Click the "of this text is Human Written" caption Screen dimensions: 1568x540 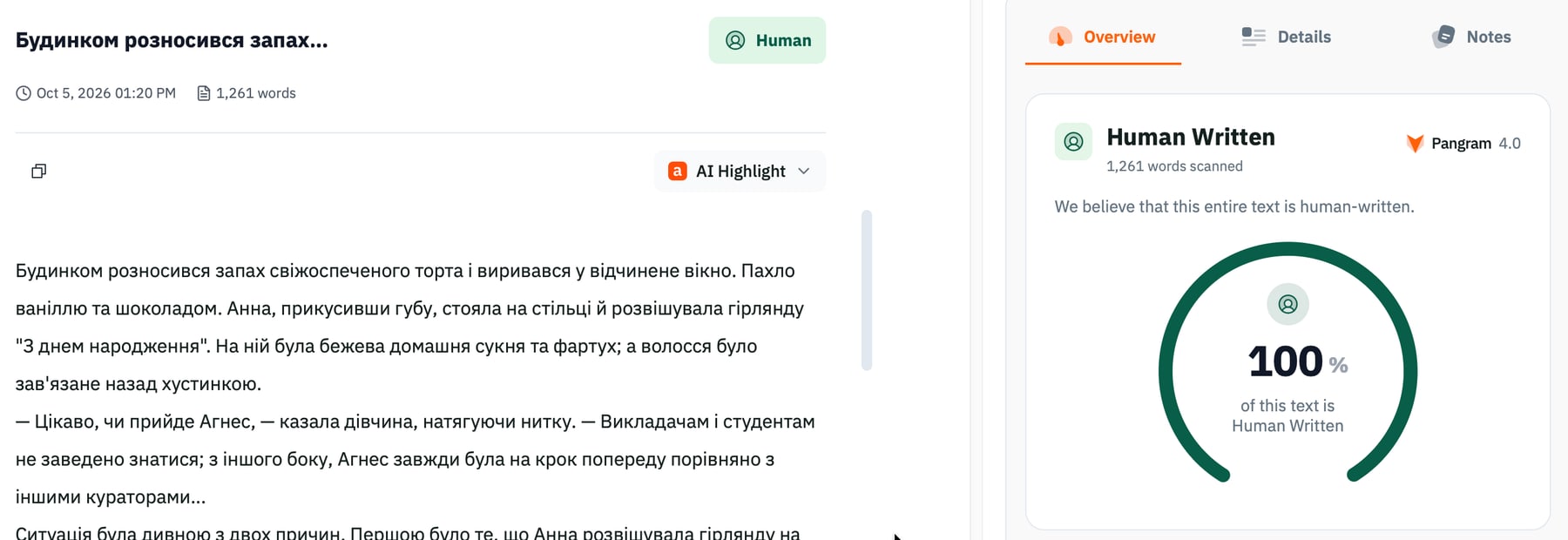click(1288, 415)
